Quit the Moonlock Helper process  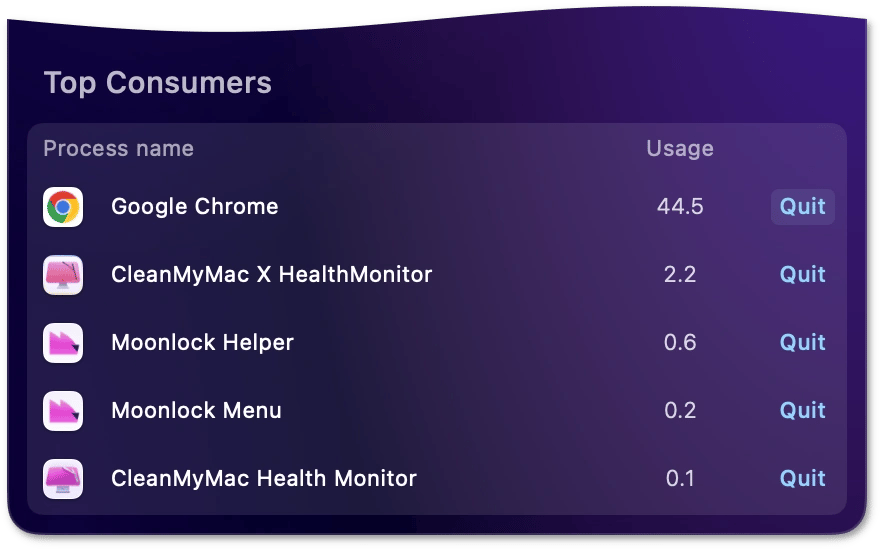[803, 342]
